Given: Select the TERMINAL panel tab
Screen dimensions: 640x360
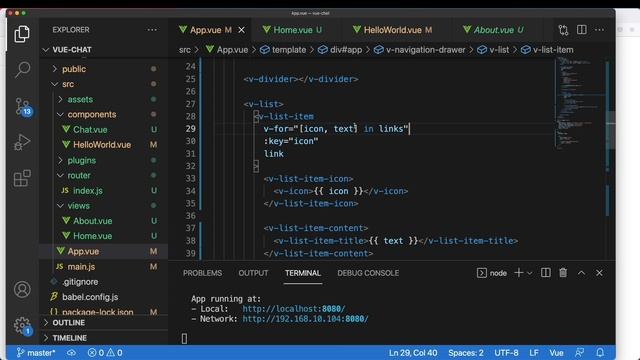Looking at the screenshot, I should (x=303, y=273).
